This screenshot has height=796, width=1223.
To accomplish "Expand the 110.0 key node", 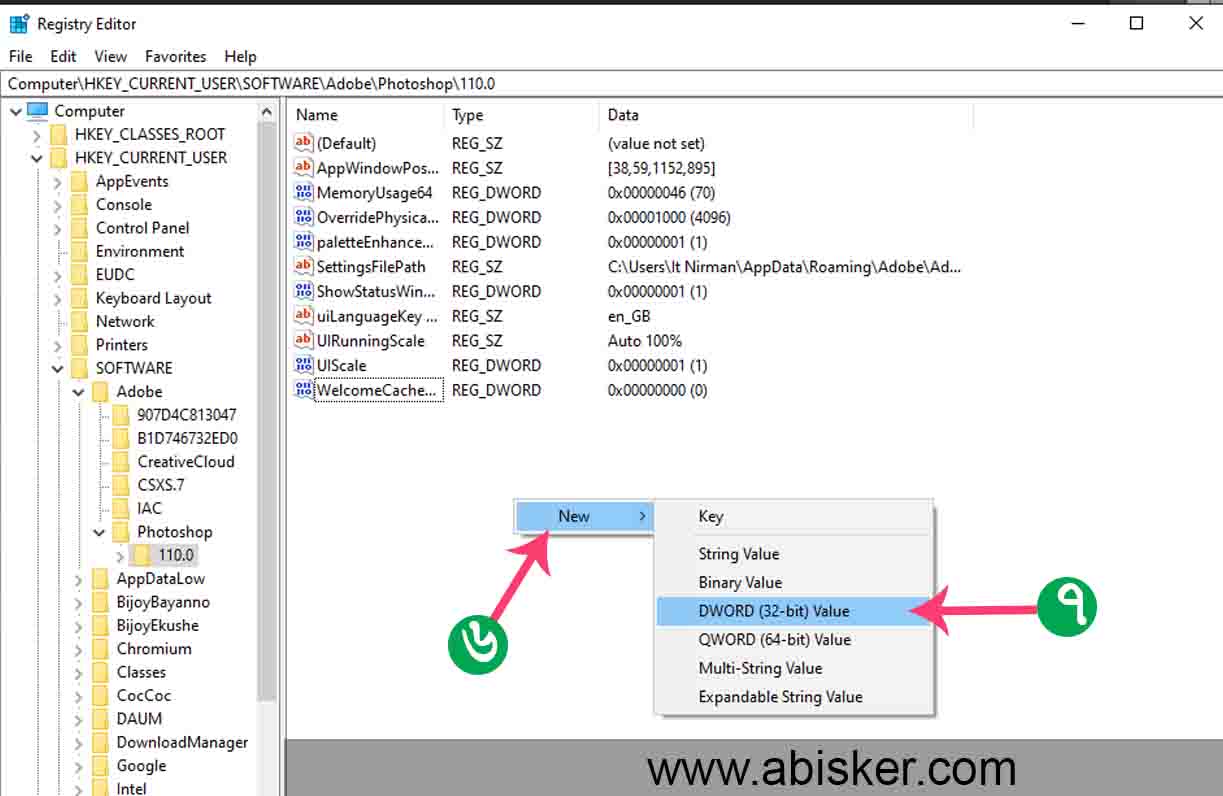I will pyautogui.click(x=120, y=556).
